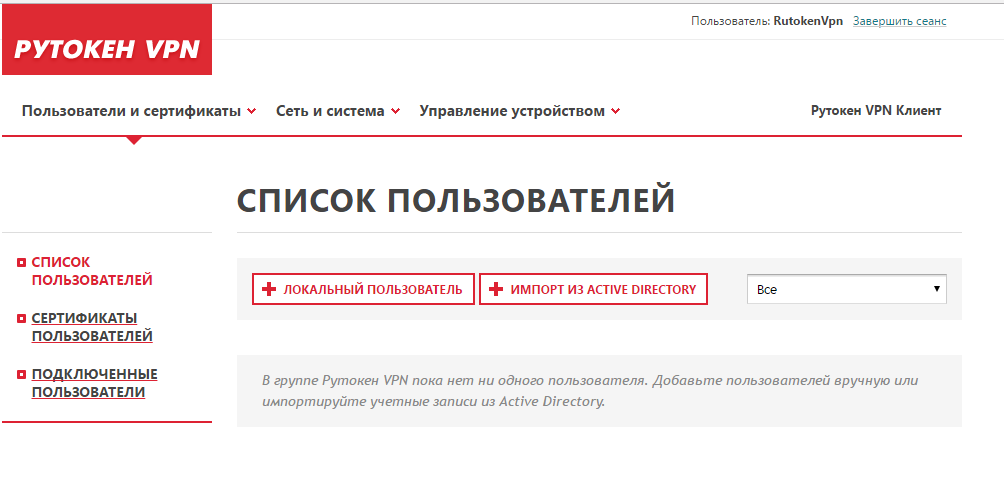
Task: Click the RutokenVpn user name
Action: point(808,21)
